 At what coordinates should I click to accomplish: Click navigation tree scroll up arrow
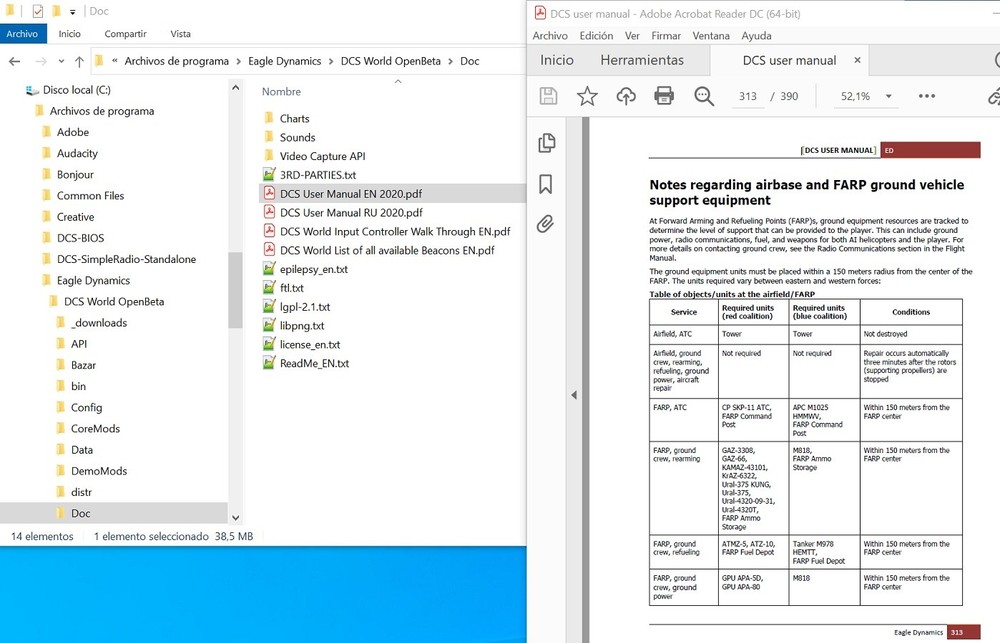coord(235,87)
